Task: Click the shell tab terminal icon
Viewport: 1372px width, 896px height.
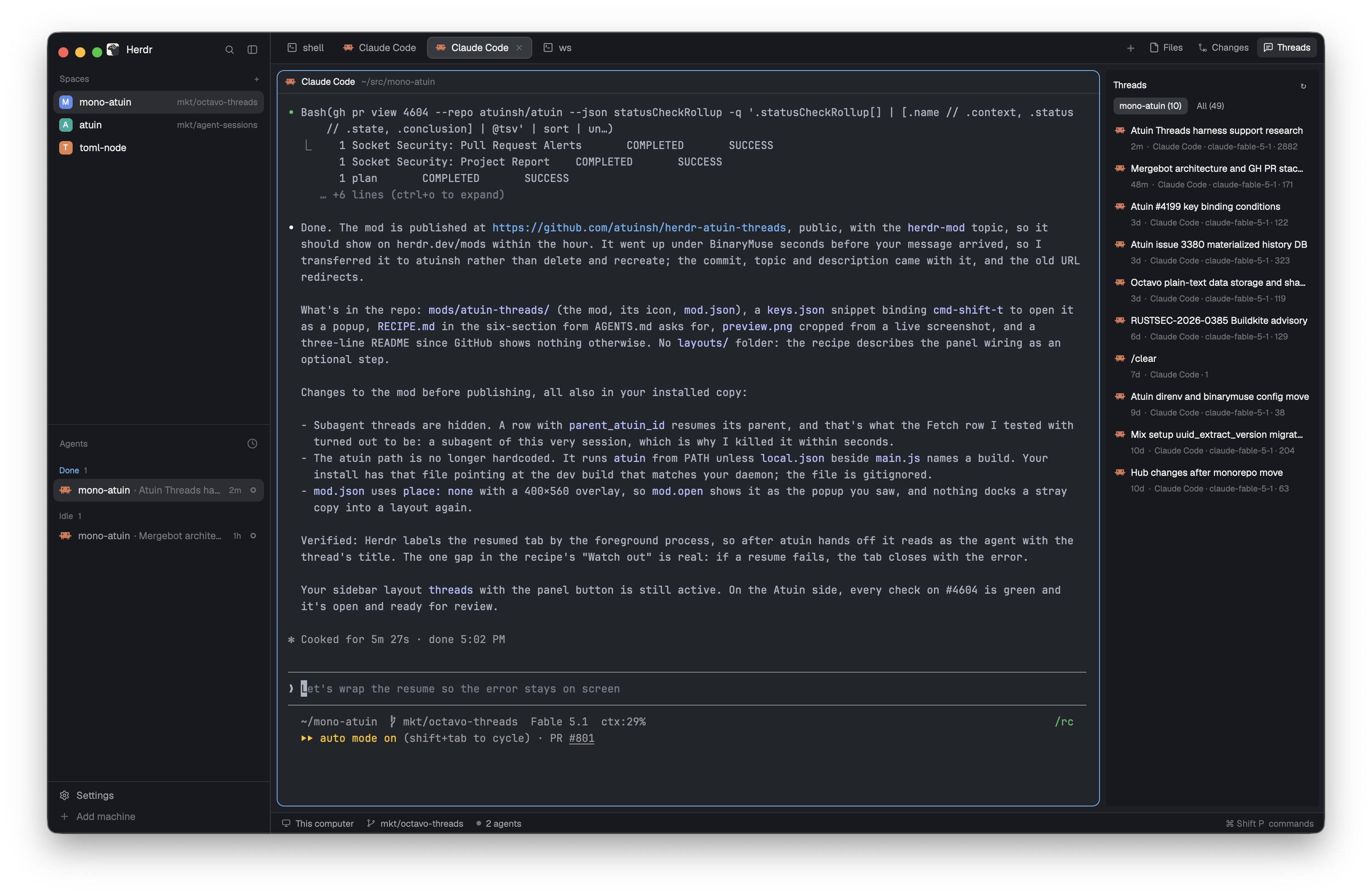Action: [292, 48]
